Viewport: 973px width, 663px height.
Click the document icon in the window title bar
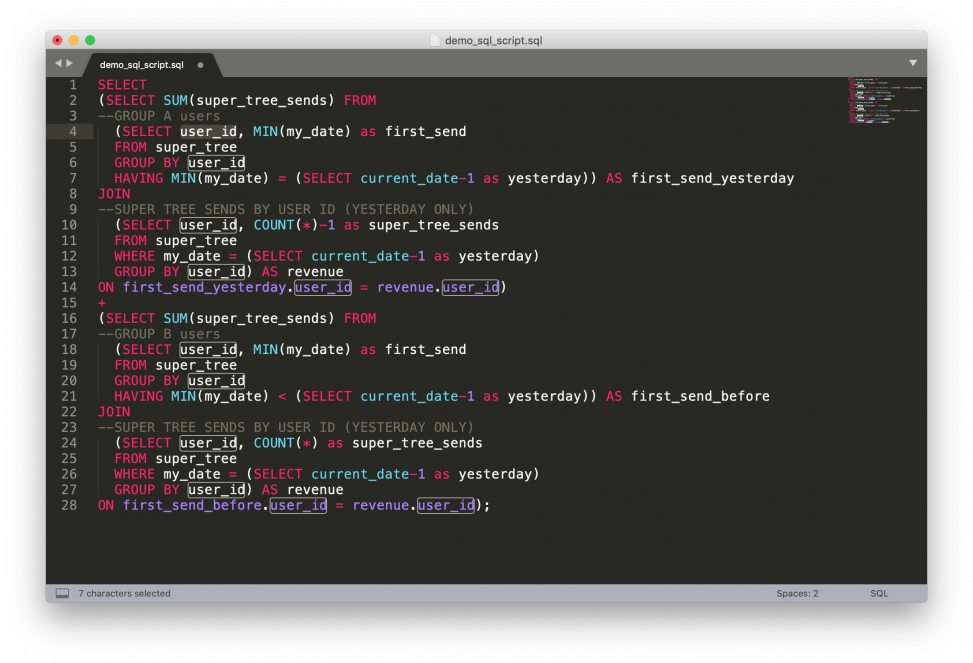435,40
